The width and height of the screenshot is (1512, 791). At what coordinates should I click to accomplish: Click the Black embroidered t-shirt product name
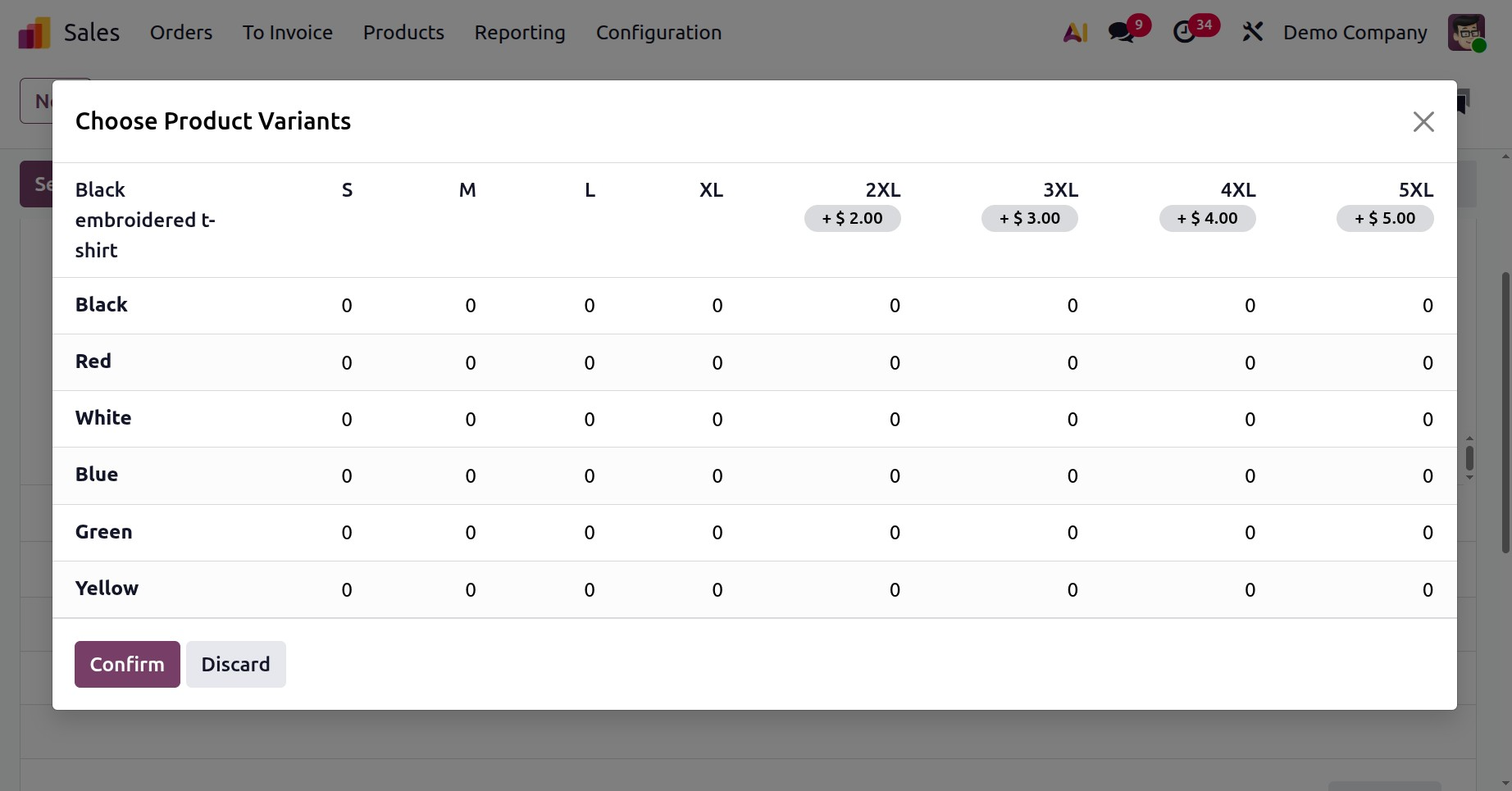145,220
